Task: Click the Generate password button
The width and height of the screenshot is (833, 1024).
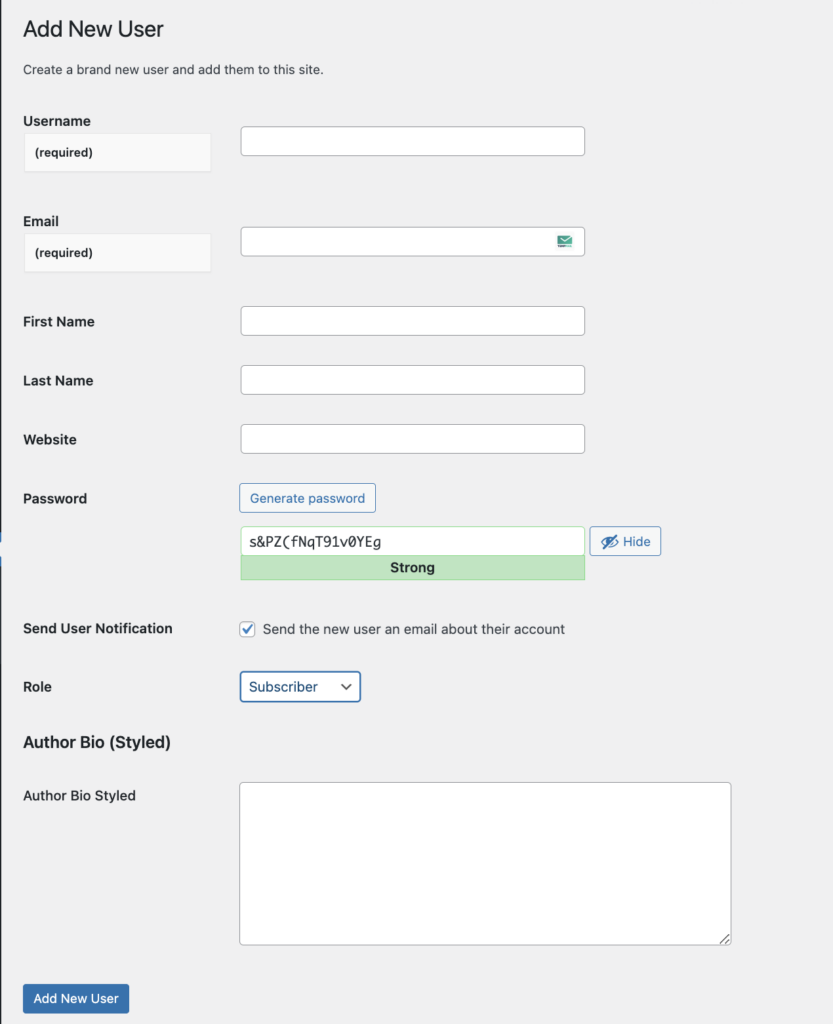Action: pos(307,498)
